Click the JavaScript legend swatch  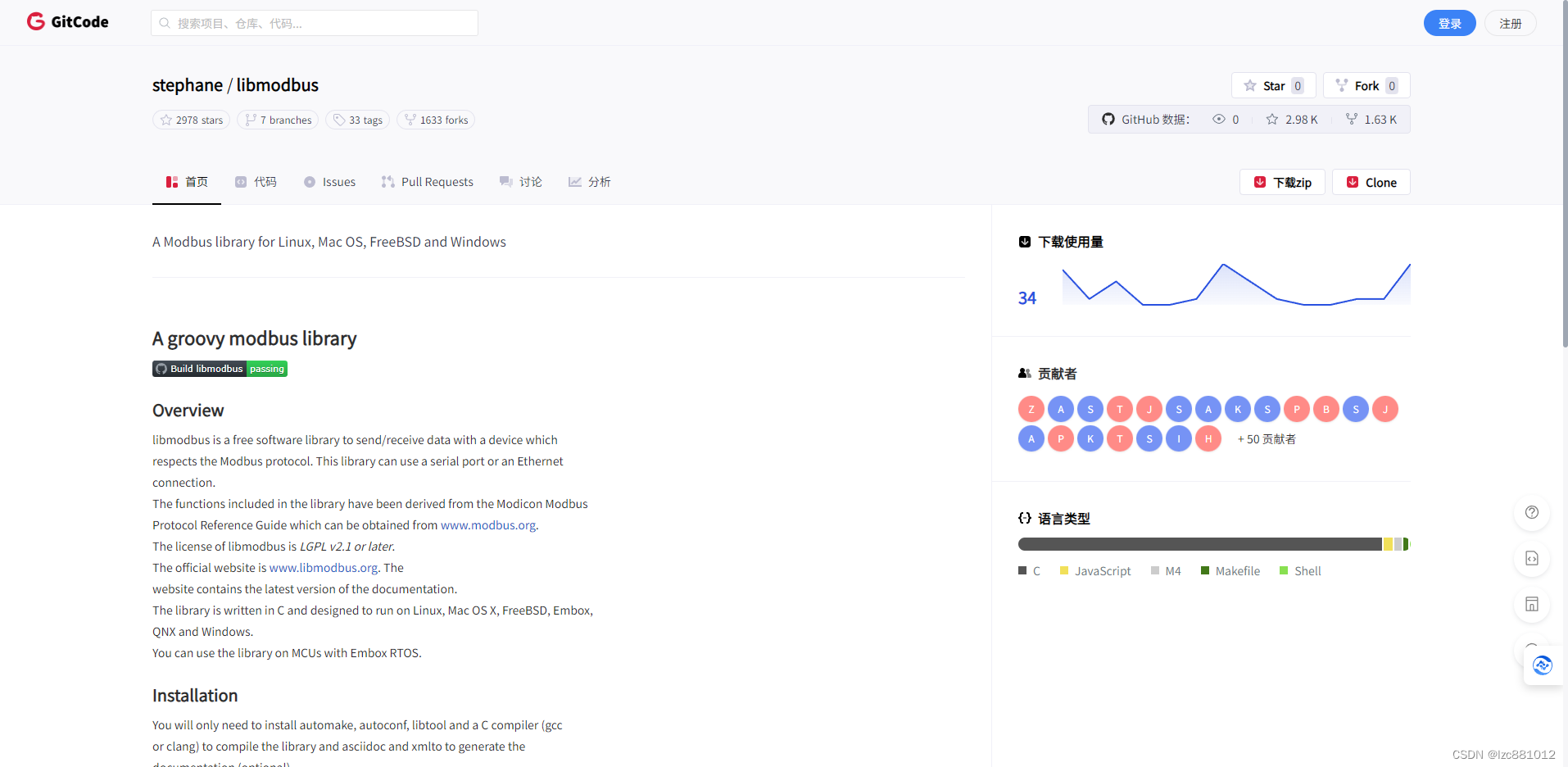(1064, 570)
